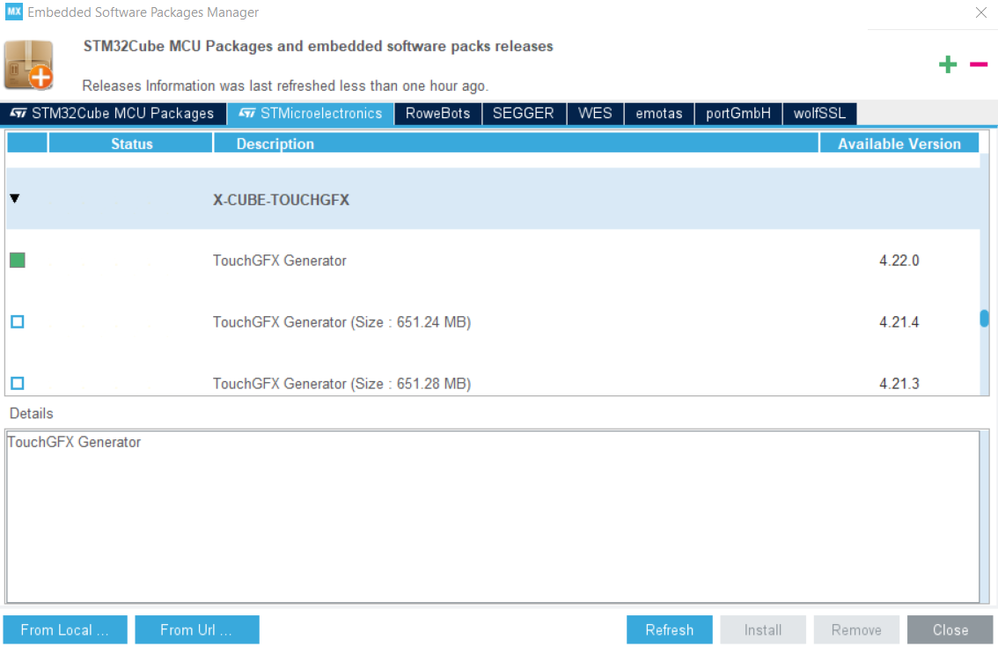Click the From Local ... button
998x648 pixels.
(65, 630)
